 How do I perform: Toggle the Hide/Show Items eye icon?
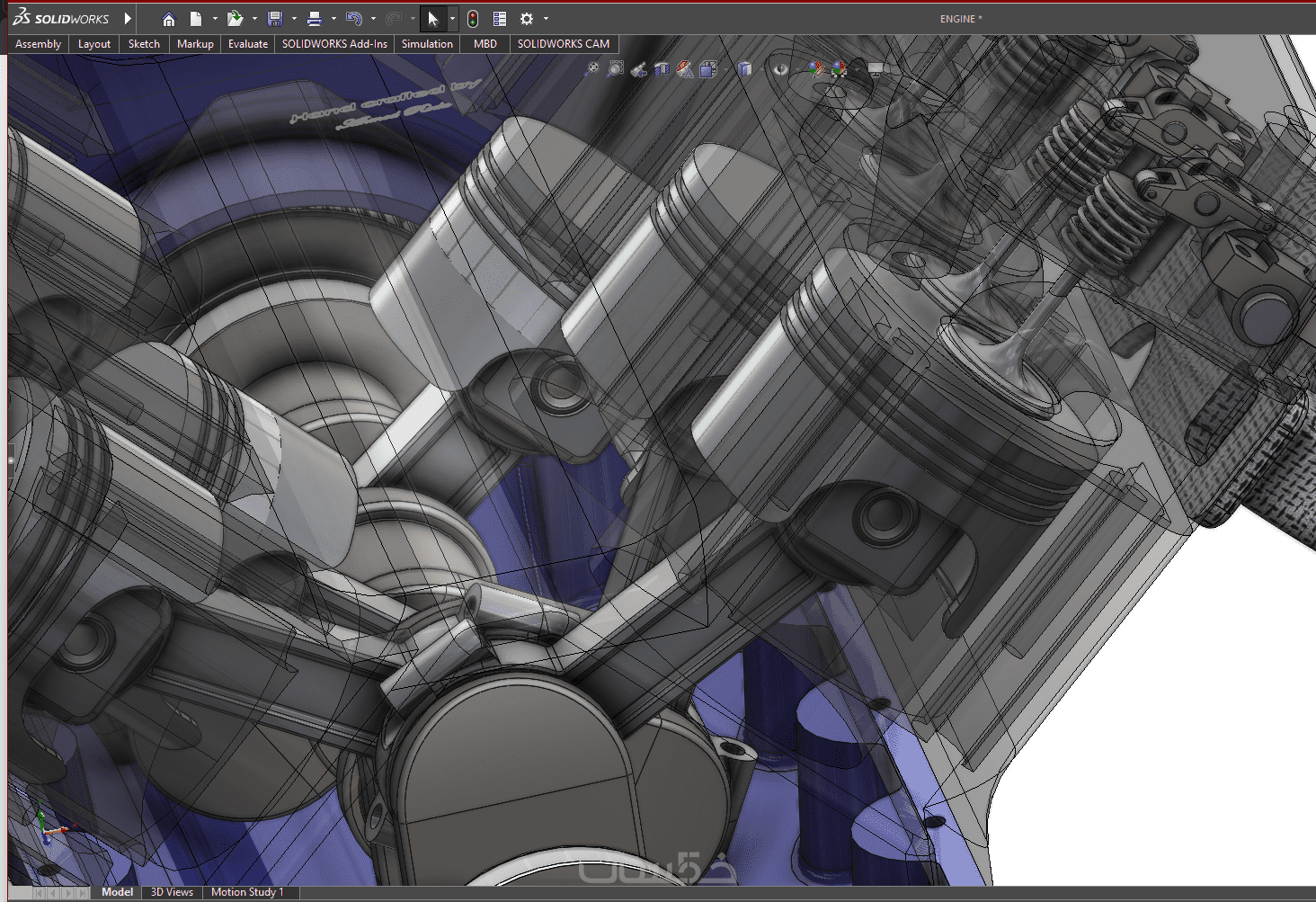pos(780,69)
